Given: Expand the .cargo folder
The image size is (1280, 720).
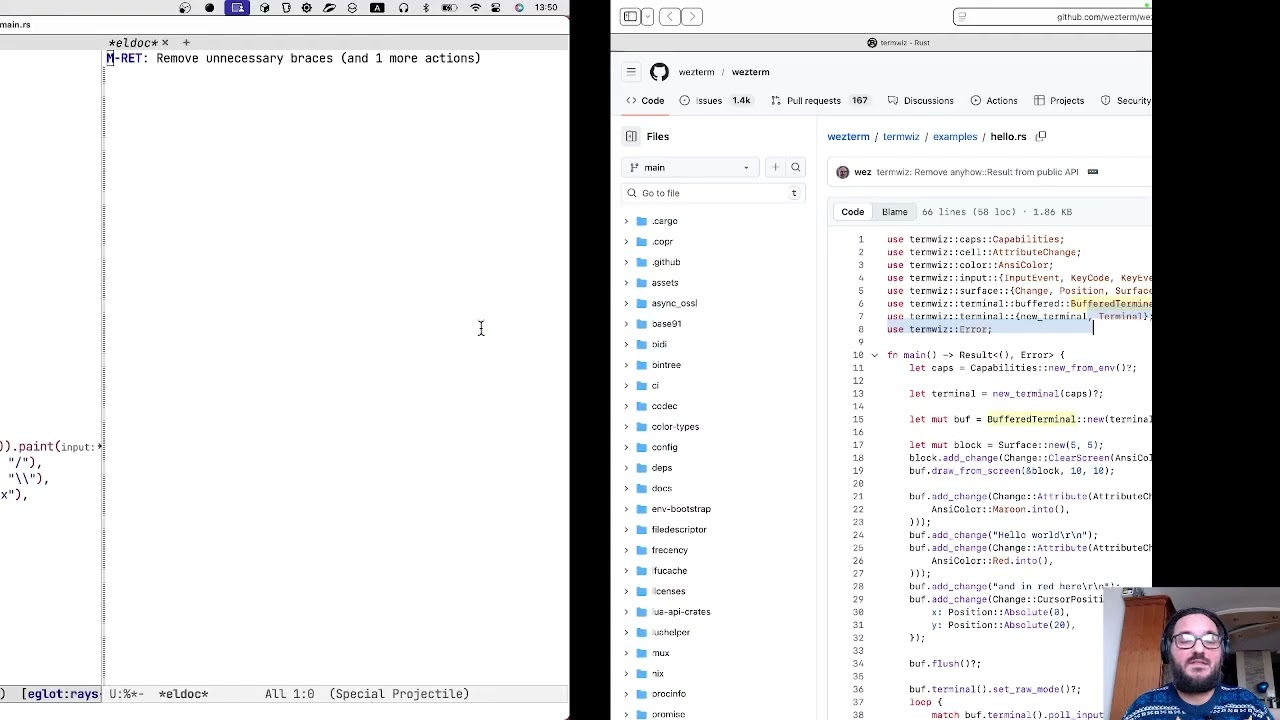Looking at the screenshot, I should click(627, 221).
